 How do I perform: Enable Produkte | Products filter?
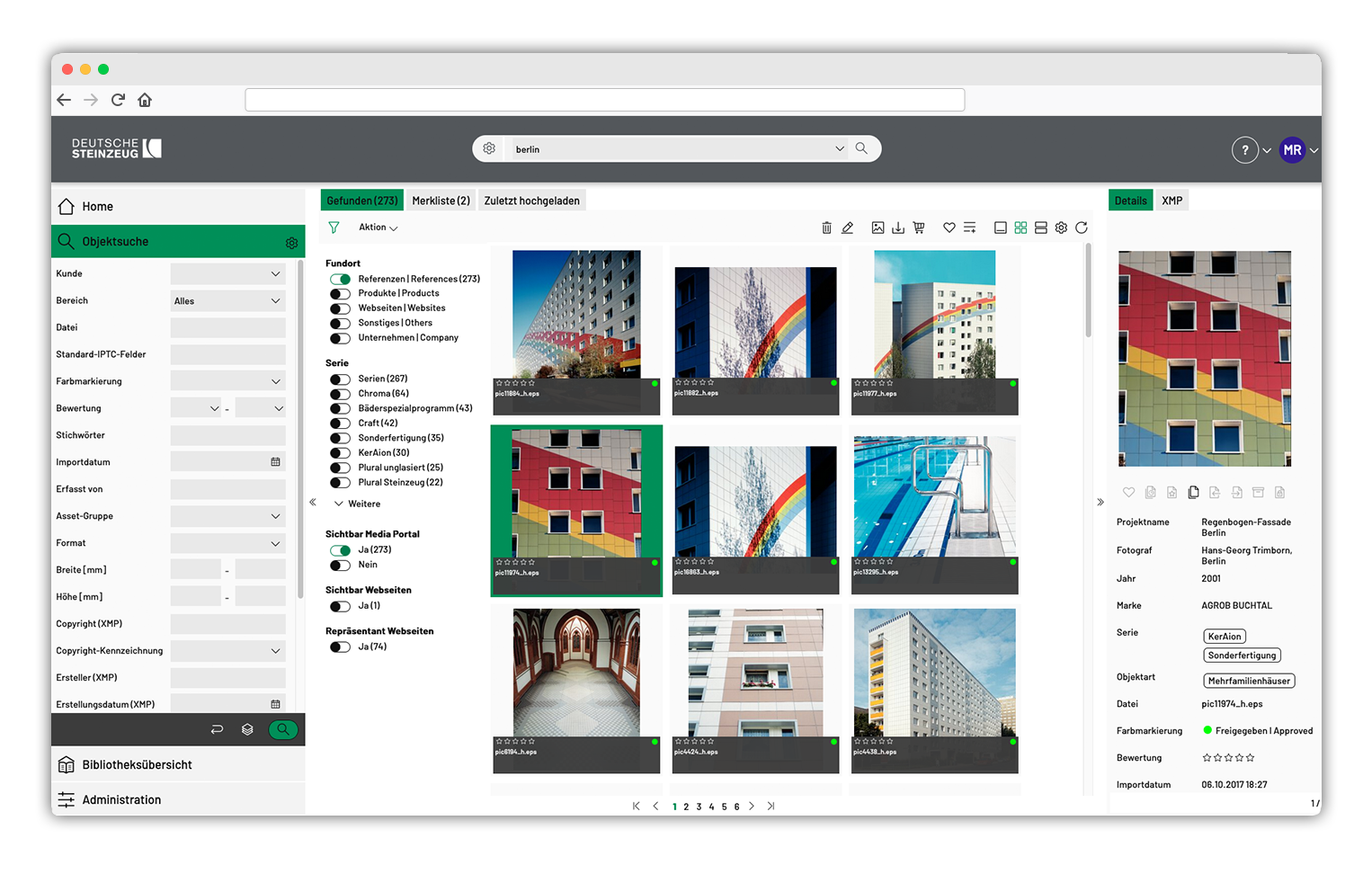(340, 294)
